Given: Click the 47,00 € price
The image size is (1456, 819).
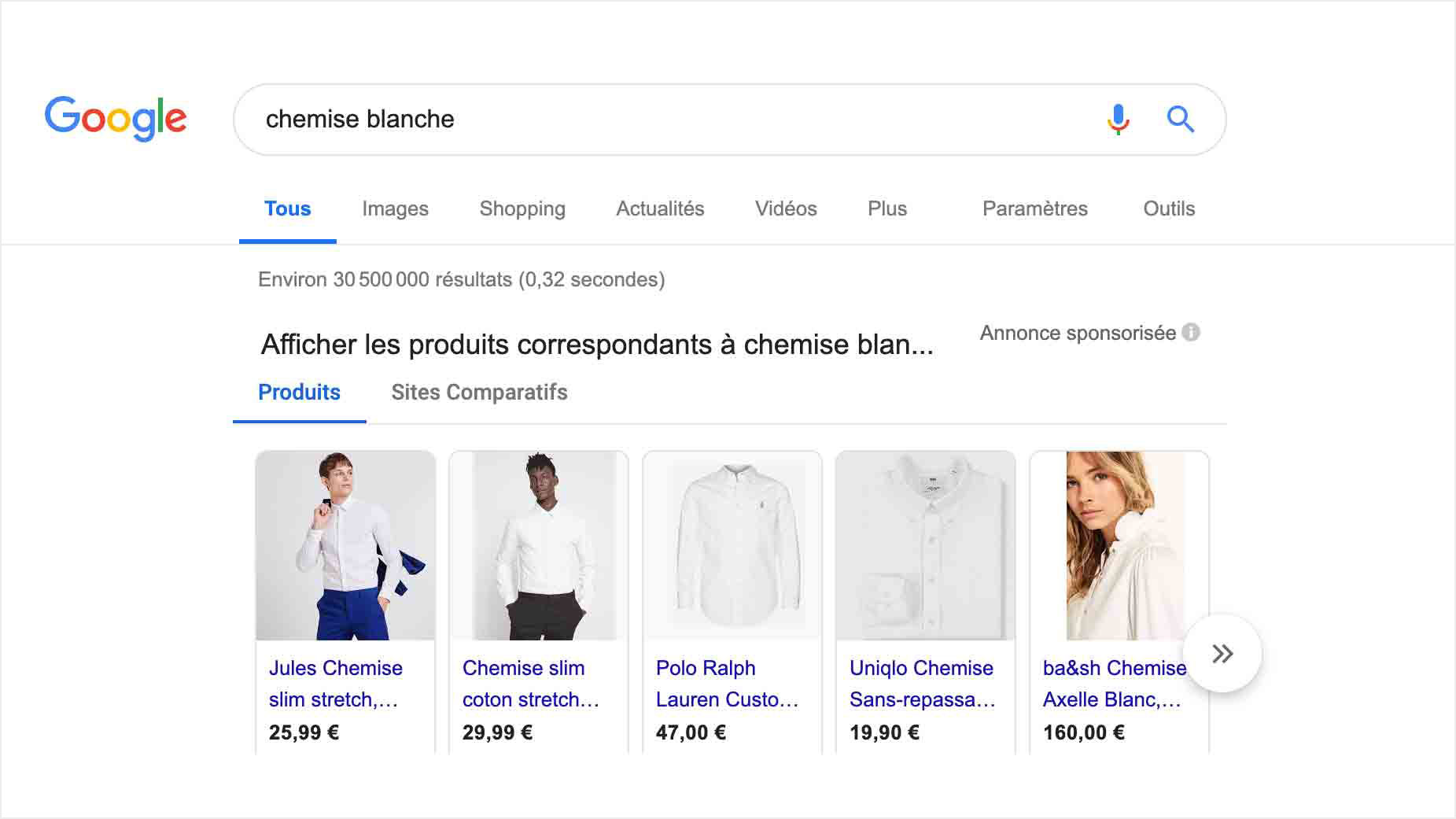Looking at the screenshot, I should tap(691, 733).
